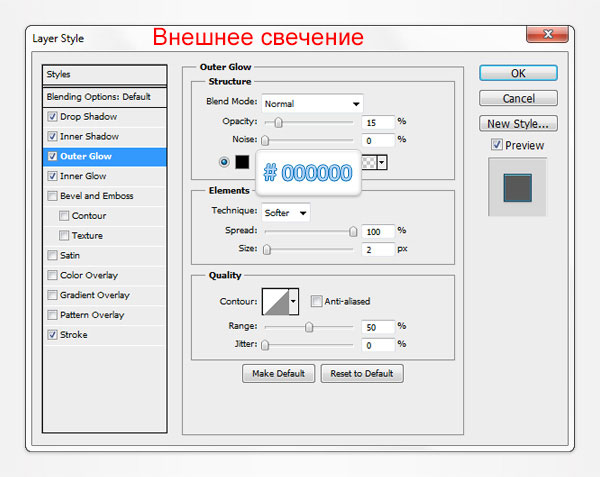Image resolution: width=600 pixels, height=477 pixels.
Task: Click the Cancel button
Action: (518, 98)
